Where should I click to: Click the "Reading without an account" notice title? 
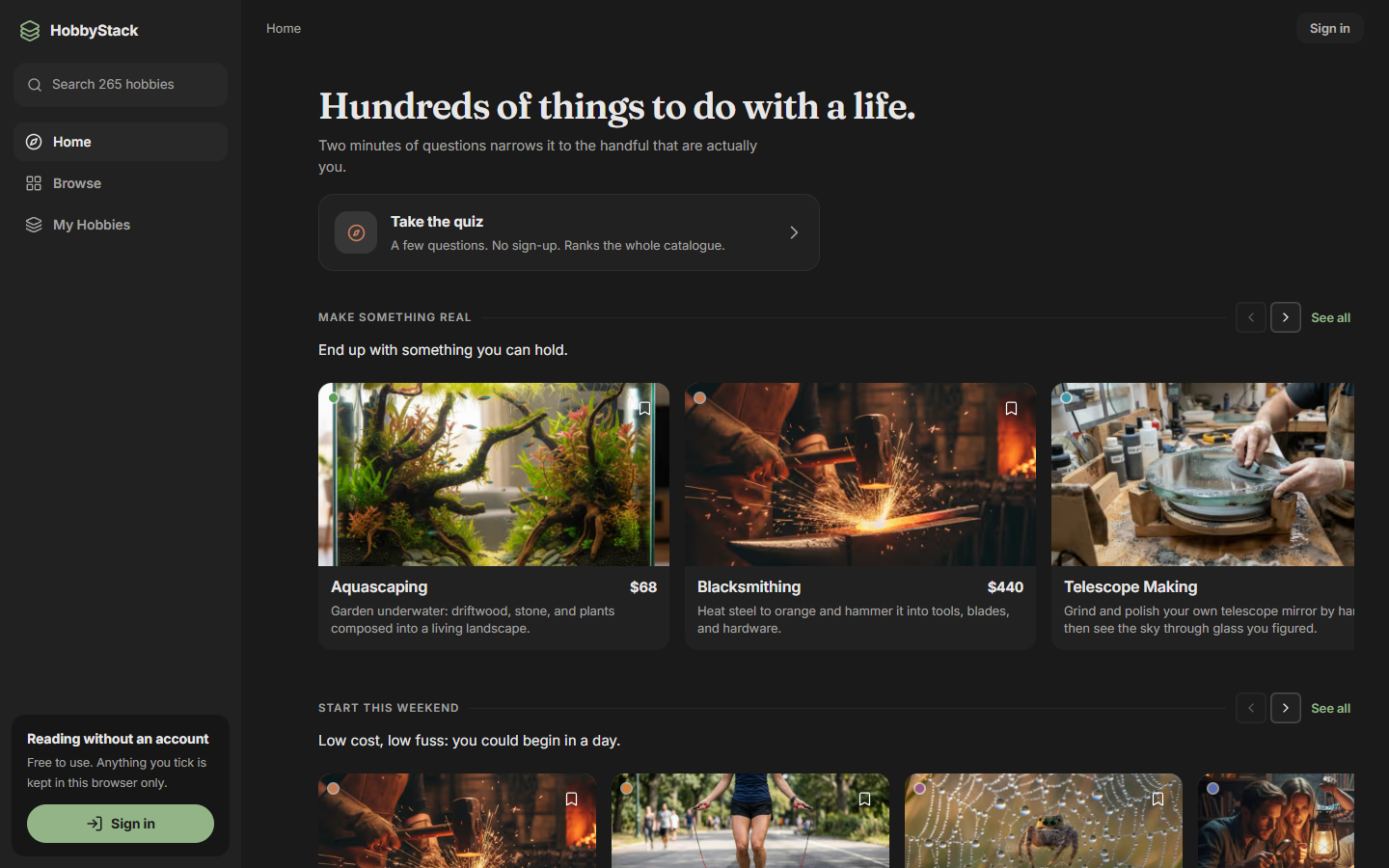[118, 739]
